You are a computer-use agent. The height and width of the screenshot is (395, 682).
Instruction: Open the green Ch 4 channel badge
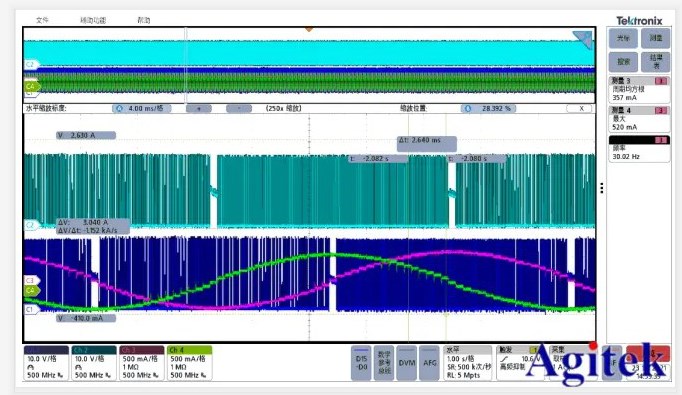tap(189, 363)
